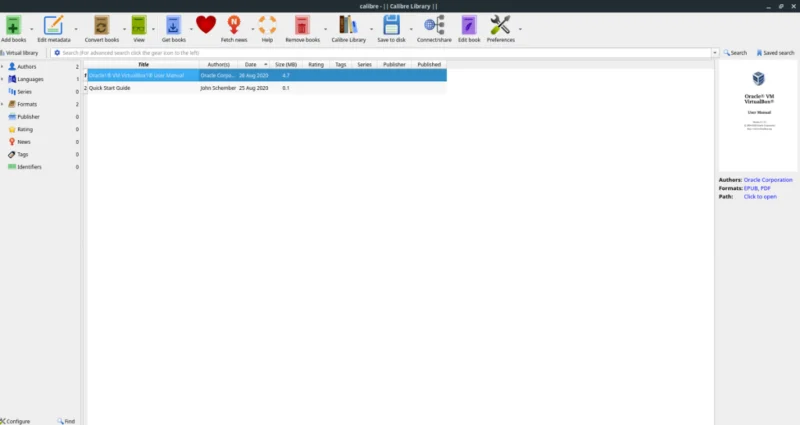Open the View book icon
This screenshot has width=800, height=425.
[139, 26]
